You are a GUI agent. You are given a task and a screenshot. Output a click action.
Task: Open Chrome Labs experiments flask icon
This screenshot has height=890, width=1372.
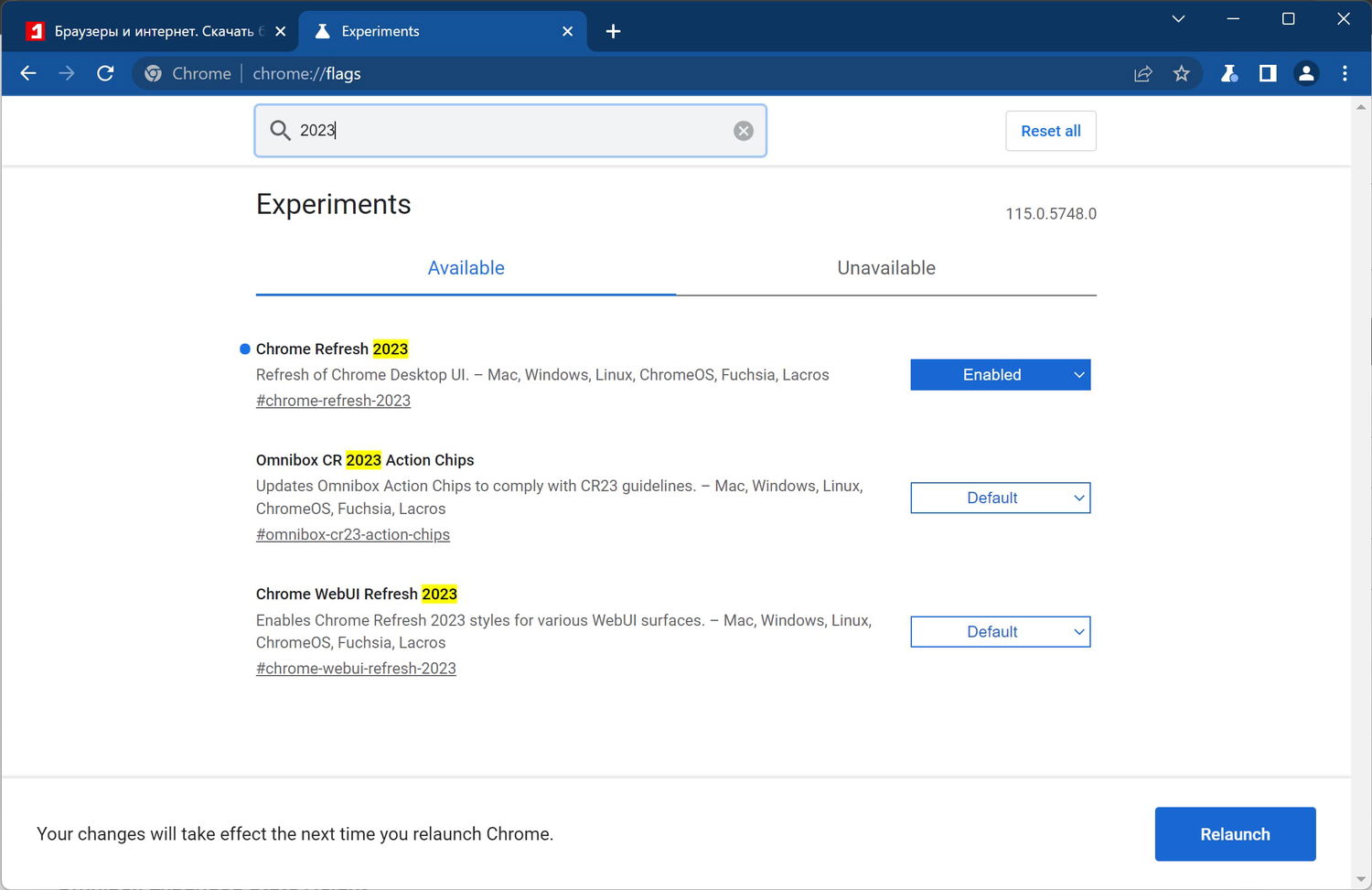click(1228, 73)
